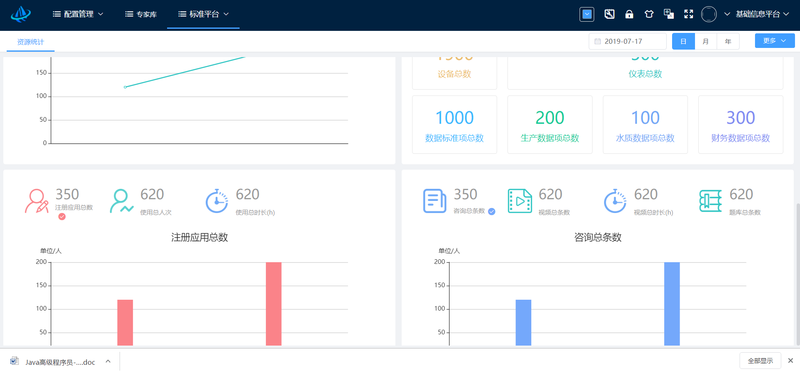Viewport: 800px width, 371px height.
Task: Click the calendar icon in date field
Action: [x=597, y=41]
